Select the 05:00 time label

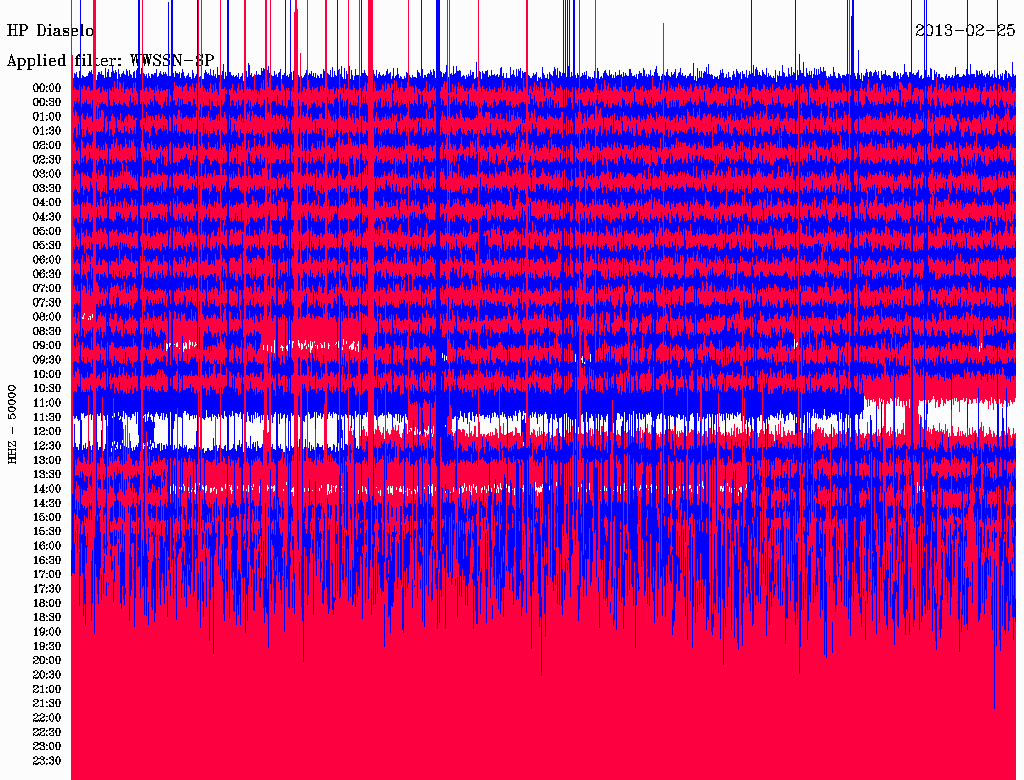47,231
